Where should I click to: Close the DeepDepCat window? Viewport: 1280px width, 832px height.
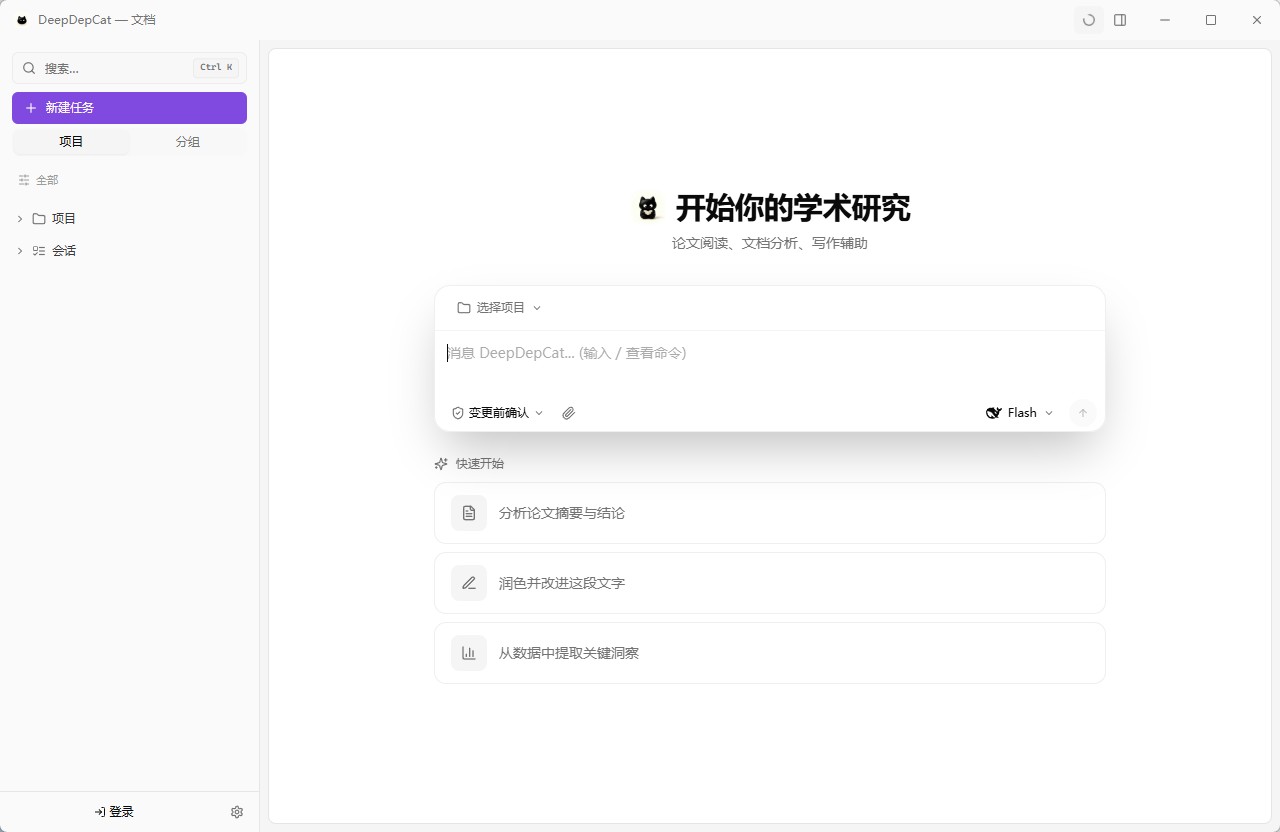pyautogui.click(x=1257, y=20)
